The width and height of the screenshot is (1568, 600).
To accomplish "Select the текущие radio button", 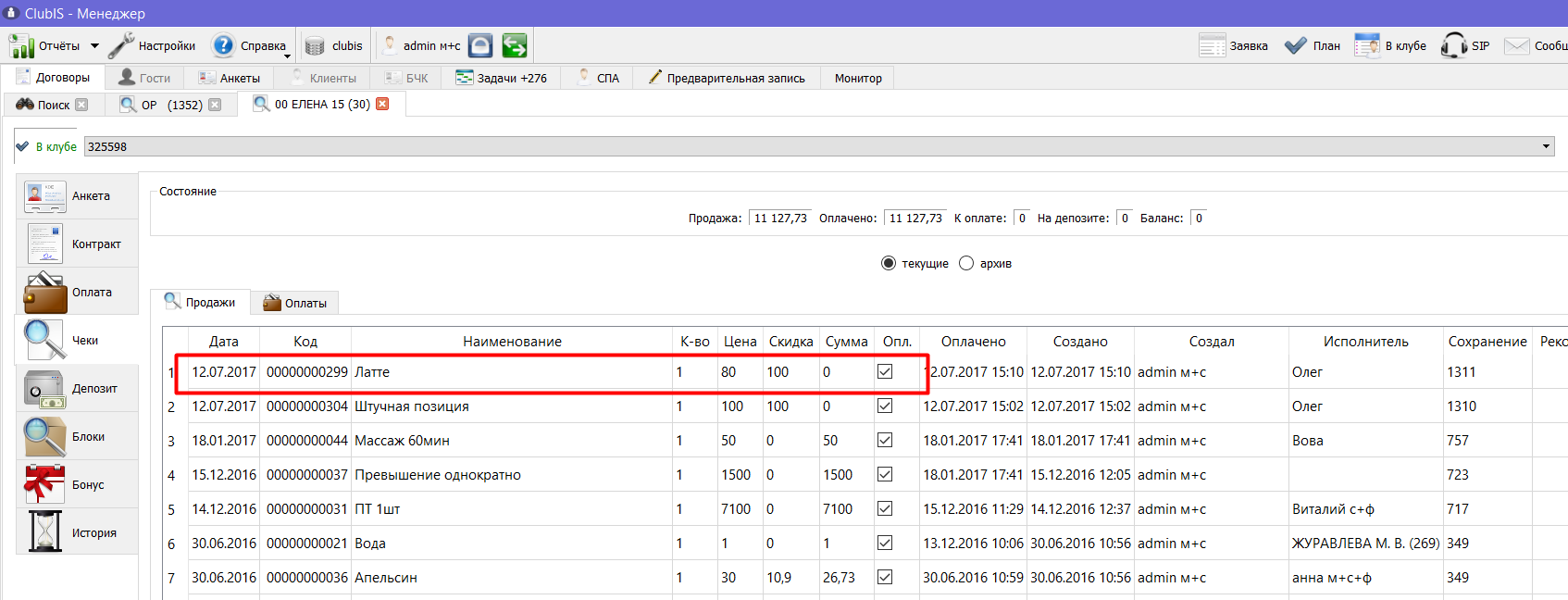I will point(889,263).
